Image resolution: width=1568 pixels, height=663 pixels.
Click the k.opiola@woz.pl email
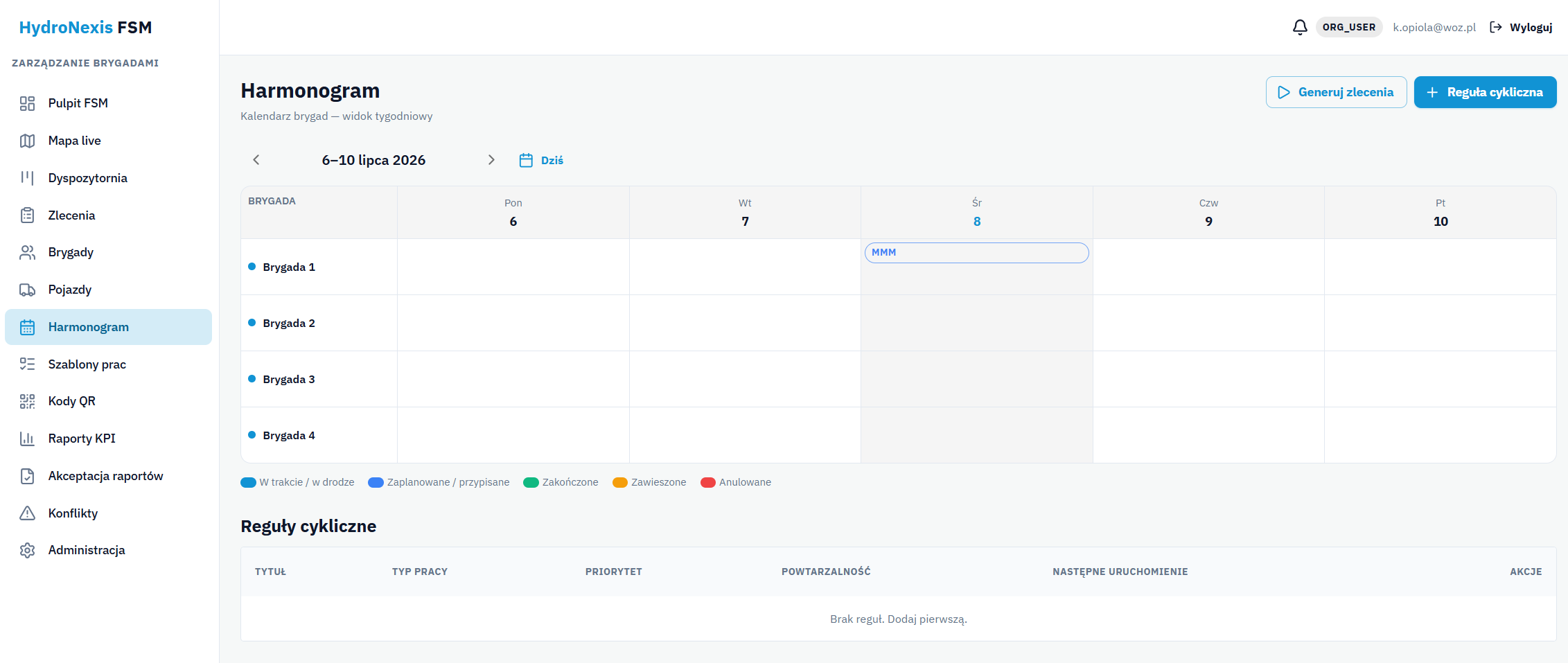click(1434, 27)
